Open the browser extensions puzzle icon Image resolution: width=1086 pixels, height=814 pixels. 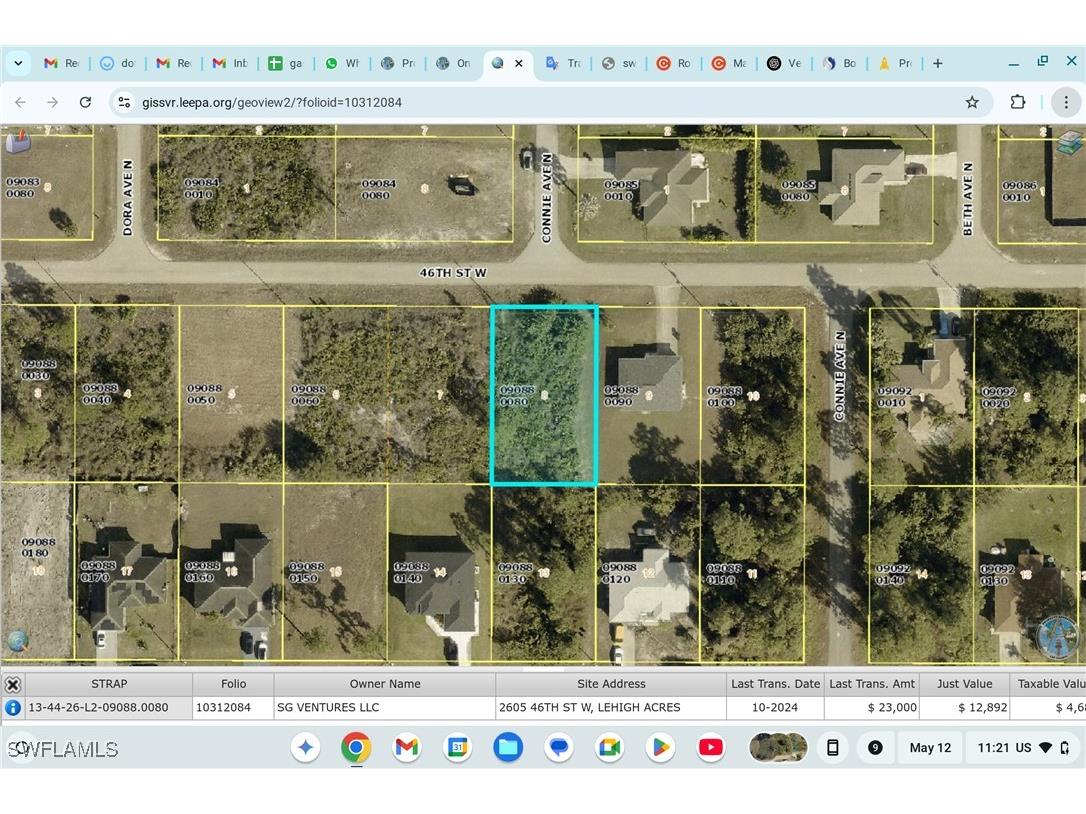pos(1018,101)
